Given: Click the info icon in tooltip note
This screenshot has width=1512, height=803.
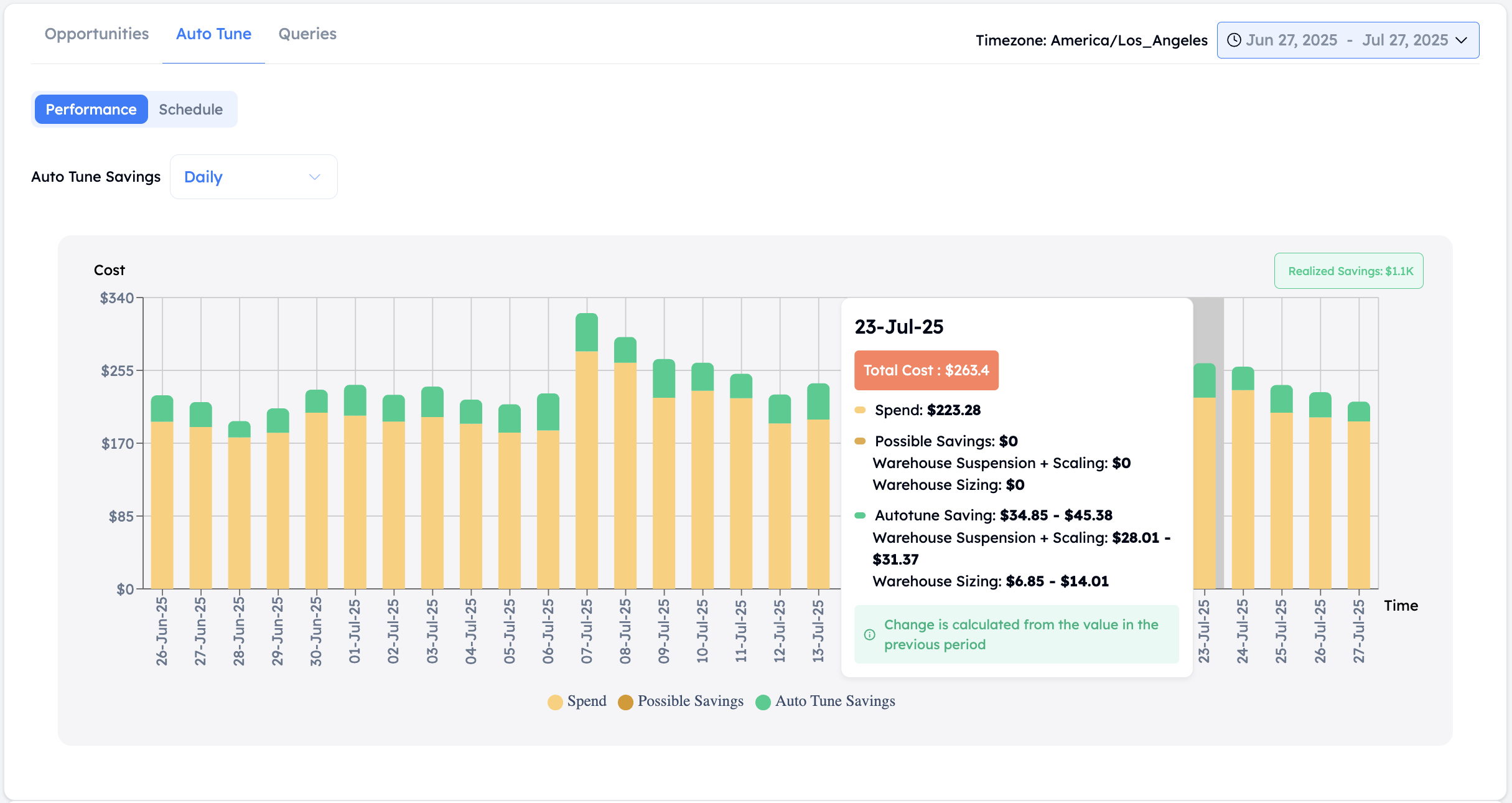Looking at the screenshot, I should coord(870,634).
